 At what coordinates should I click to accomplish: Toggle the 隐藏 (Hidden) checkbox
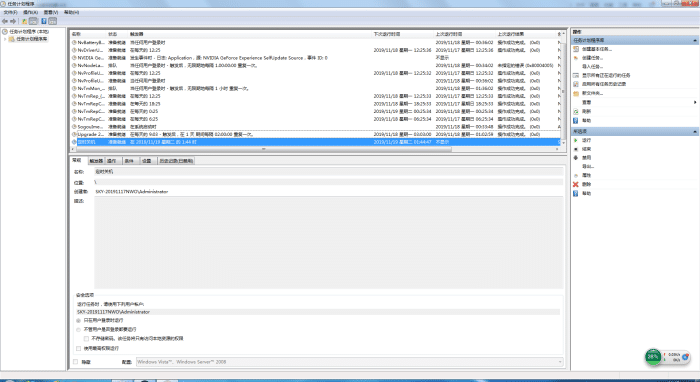75,362
